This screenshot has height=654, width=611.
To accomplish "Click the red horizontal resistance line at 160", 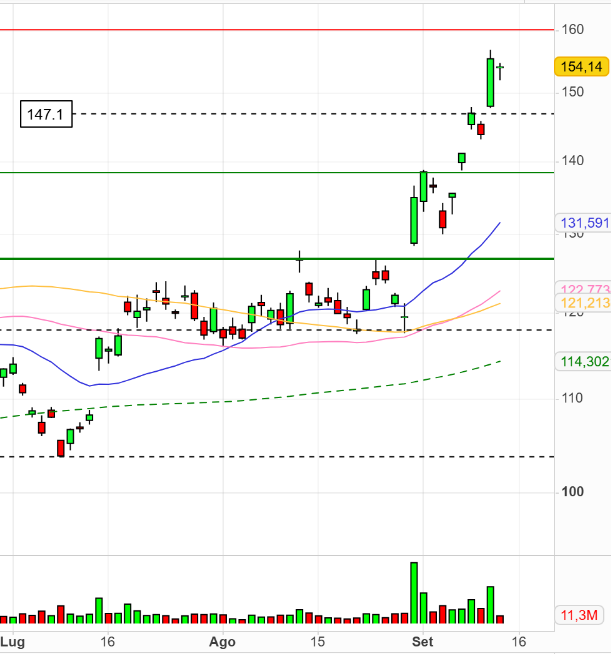I will 277,30.
